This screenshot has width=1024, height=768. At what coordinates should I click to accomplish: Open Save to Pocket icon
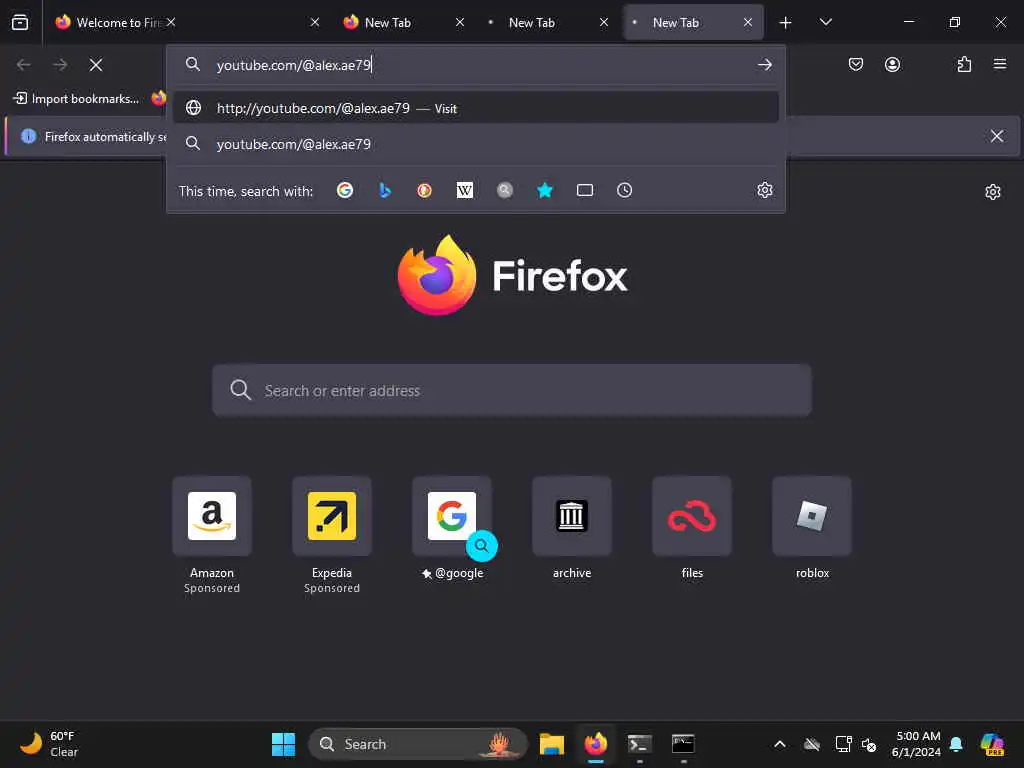(856, 64)
